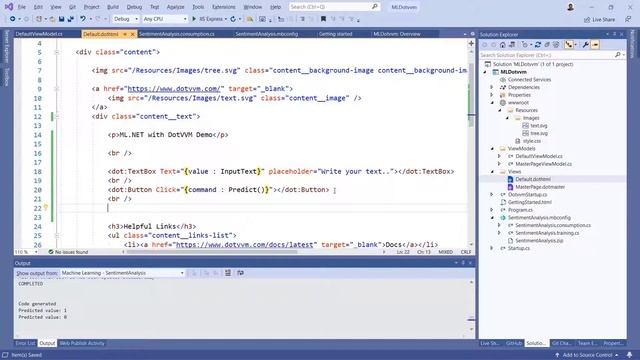Image resolution: width=640 pixels, height=360 pixels.
Task: Open the Any CPU platform dropdown
Action: (x=165, y=19)
